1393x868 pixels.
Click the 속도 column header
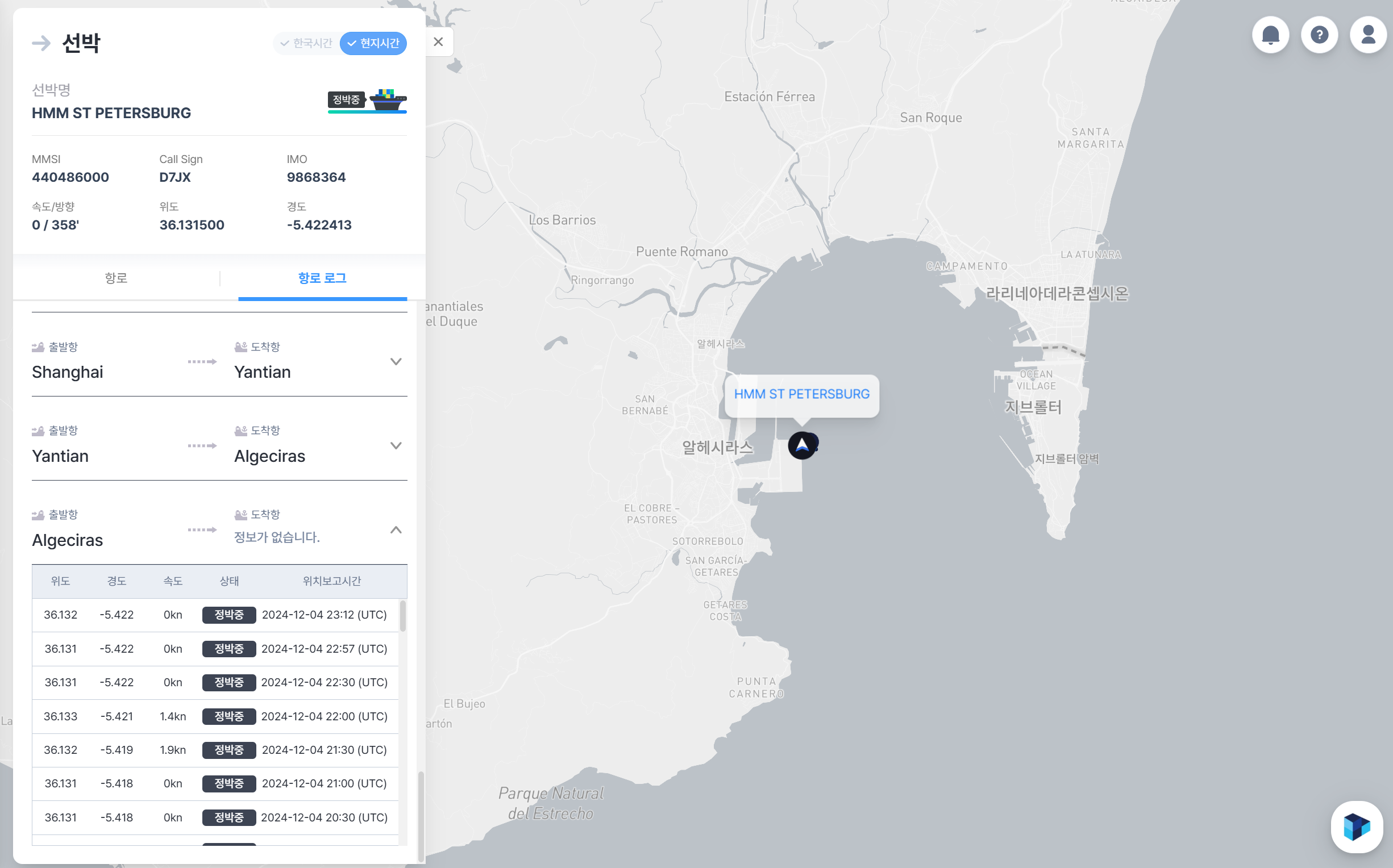pos(173,581)
